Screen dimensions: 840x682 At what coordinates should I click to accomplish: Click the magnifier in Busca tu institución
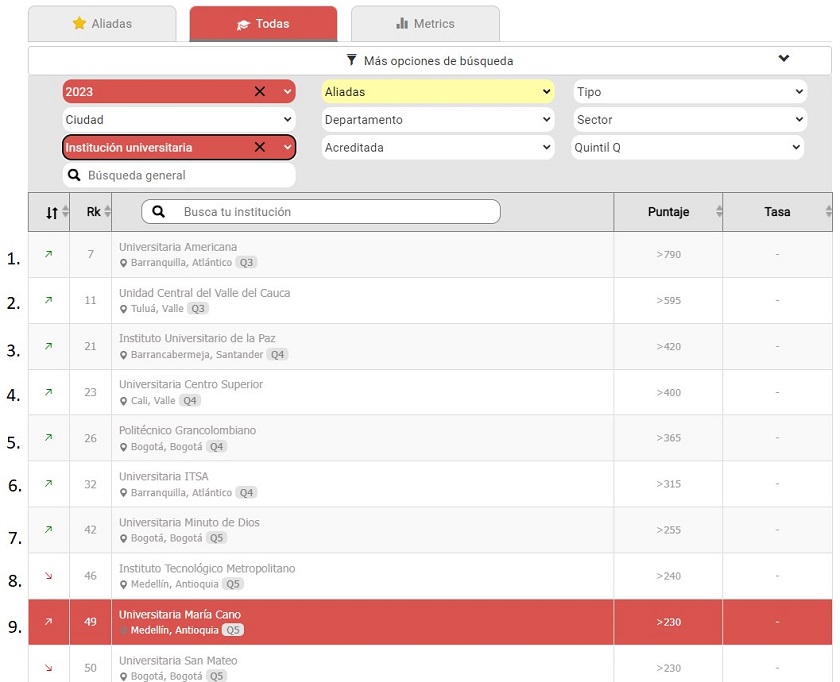click(x=159, y=212)
